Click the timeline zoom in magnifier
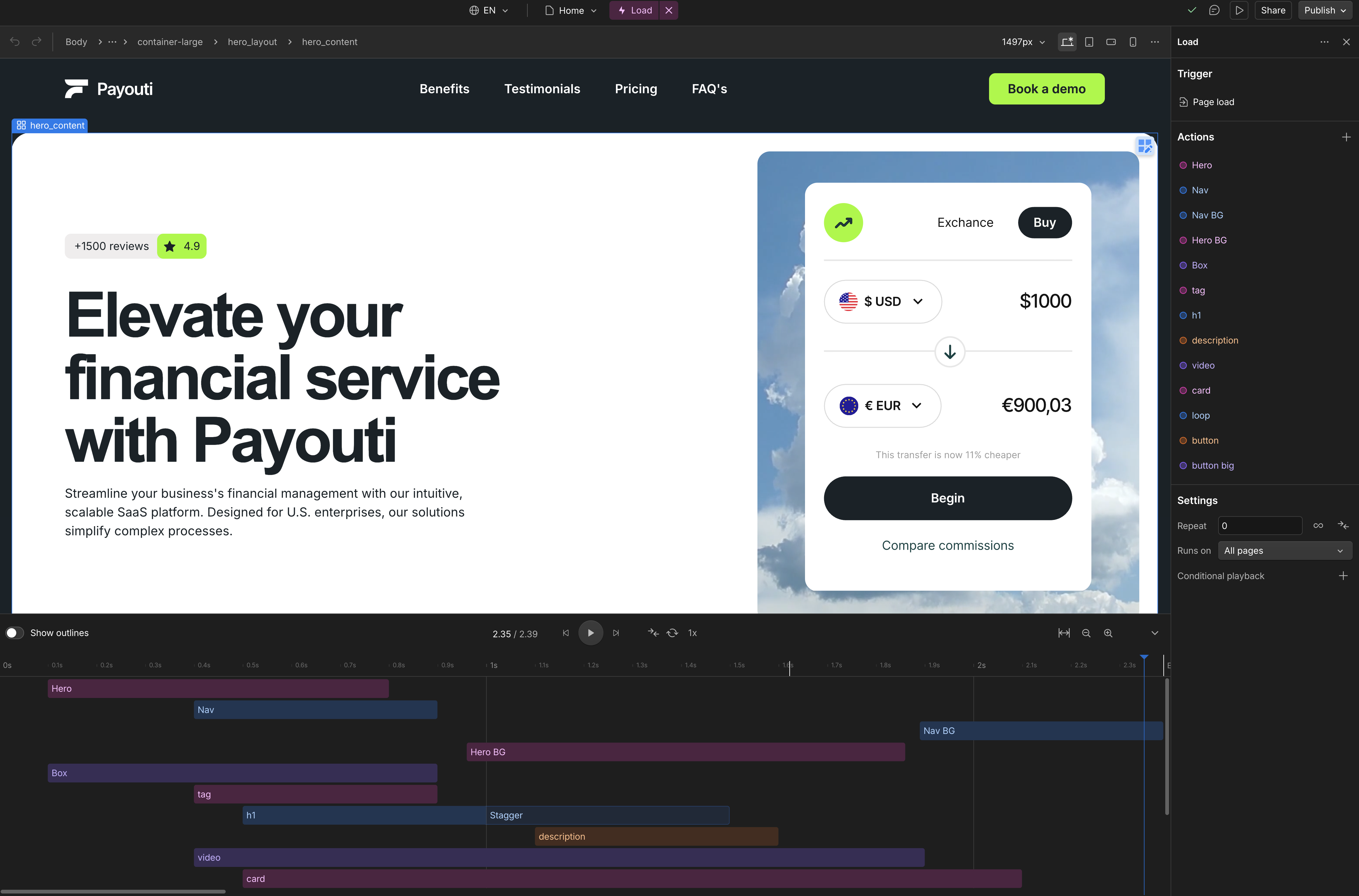 coord(1108,633)
